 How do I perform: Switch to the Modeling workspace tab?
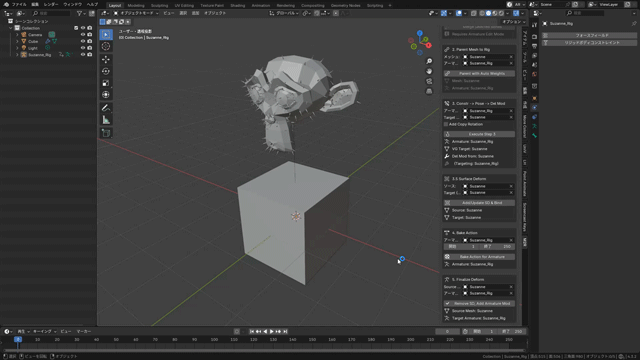(136, 5)
